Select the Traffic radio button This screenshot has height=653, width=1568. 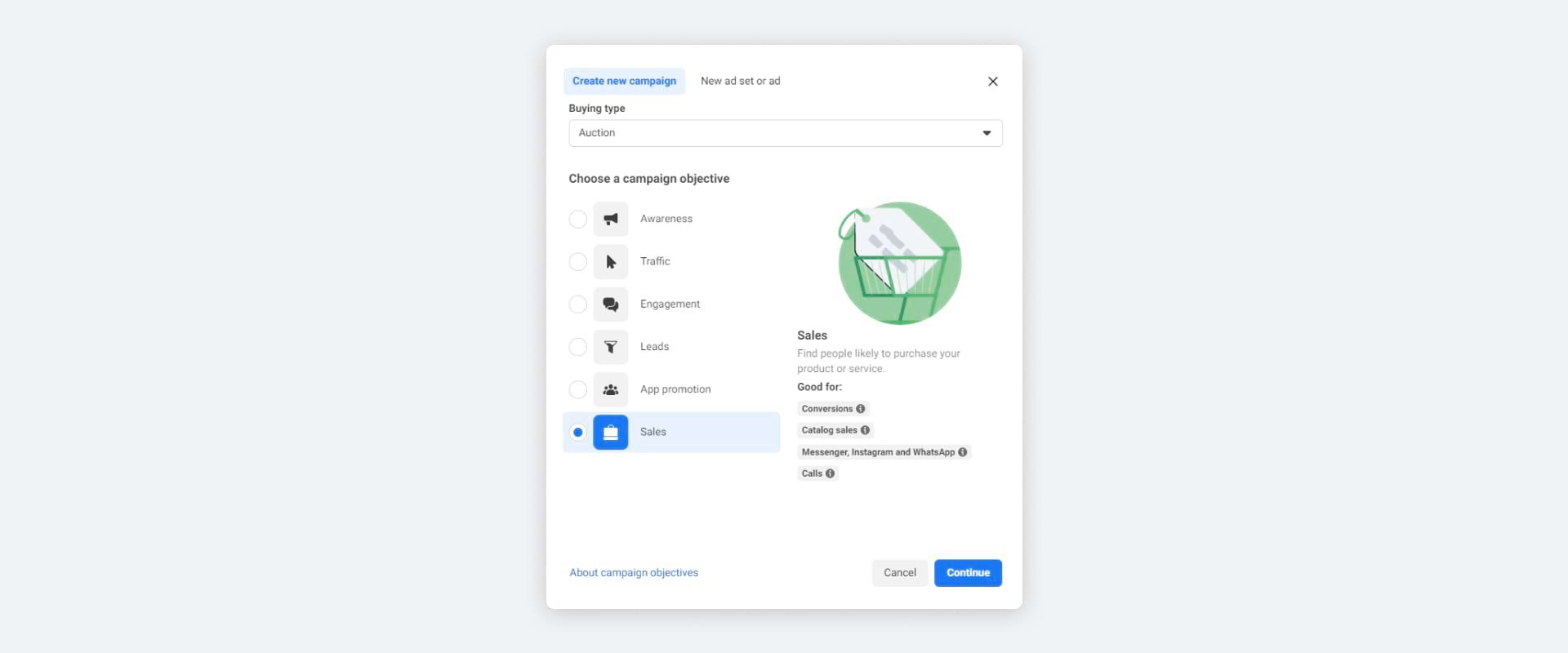[x=577, y=262]
